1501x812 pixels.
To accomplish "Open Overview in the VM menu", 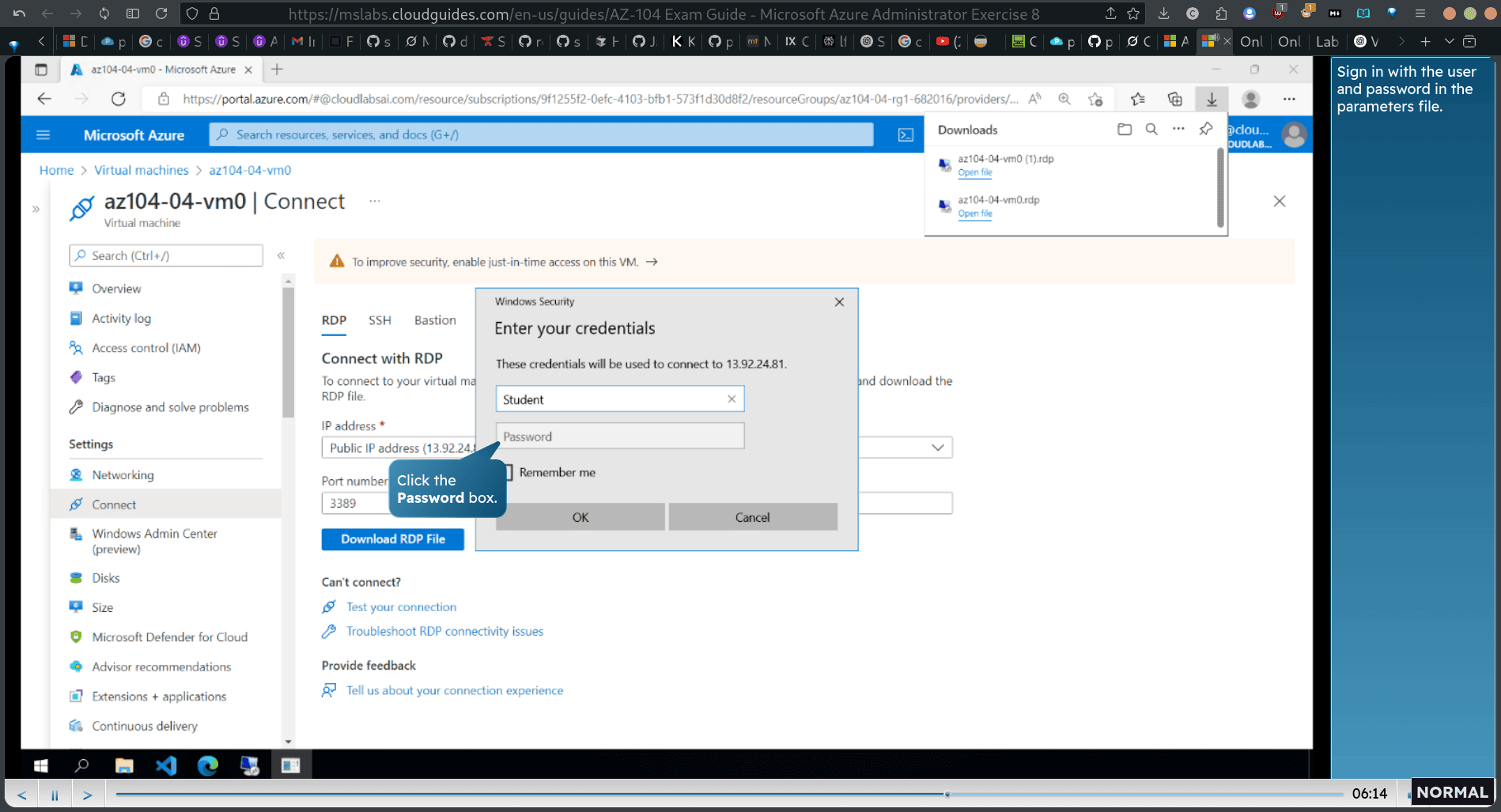I will tap(116, 289).
